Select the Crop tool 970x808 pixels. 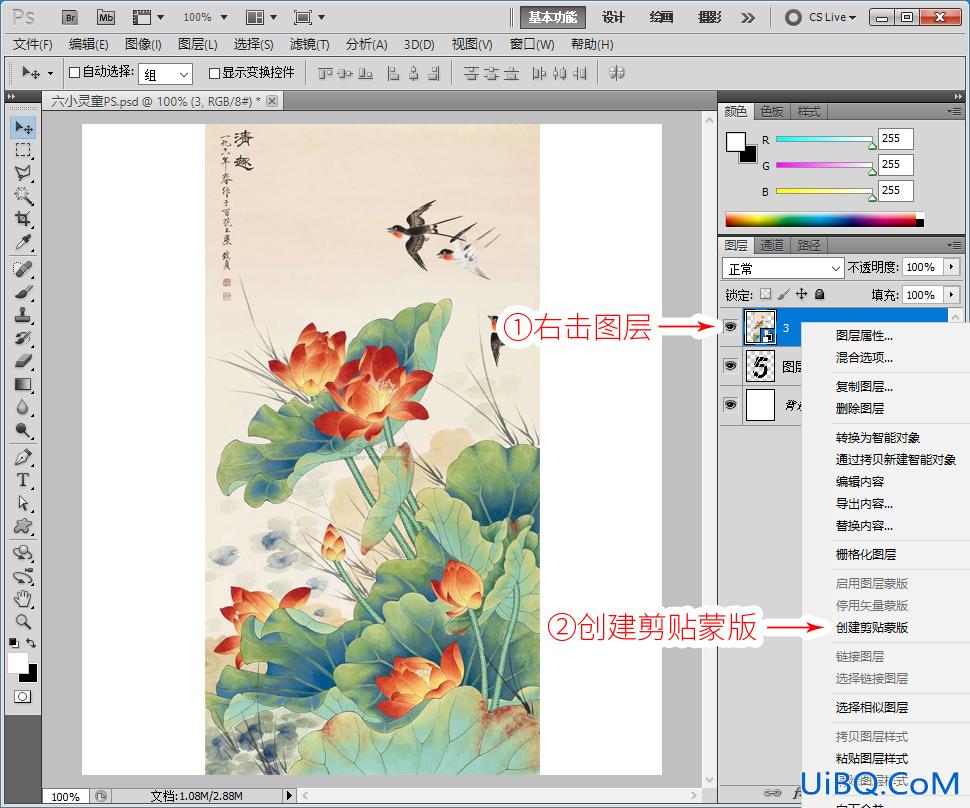[24, 219]
